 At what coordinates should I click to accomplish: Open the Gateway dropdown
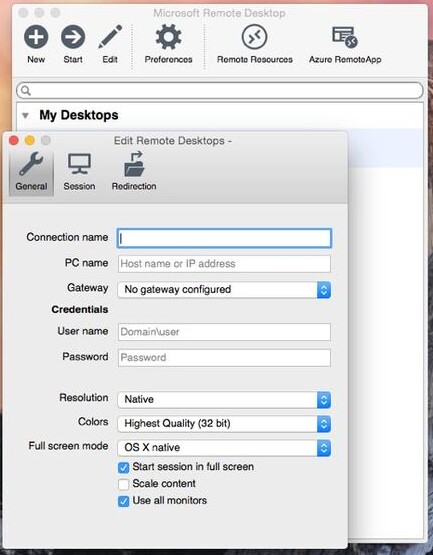[224, 290]
